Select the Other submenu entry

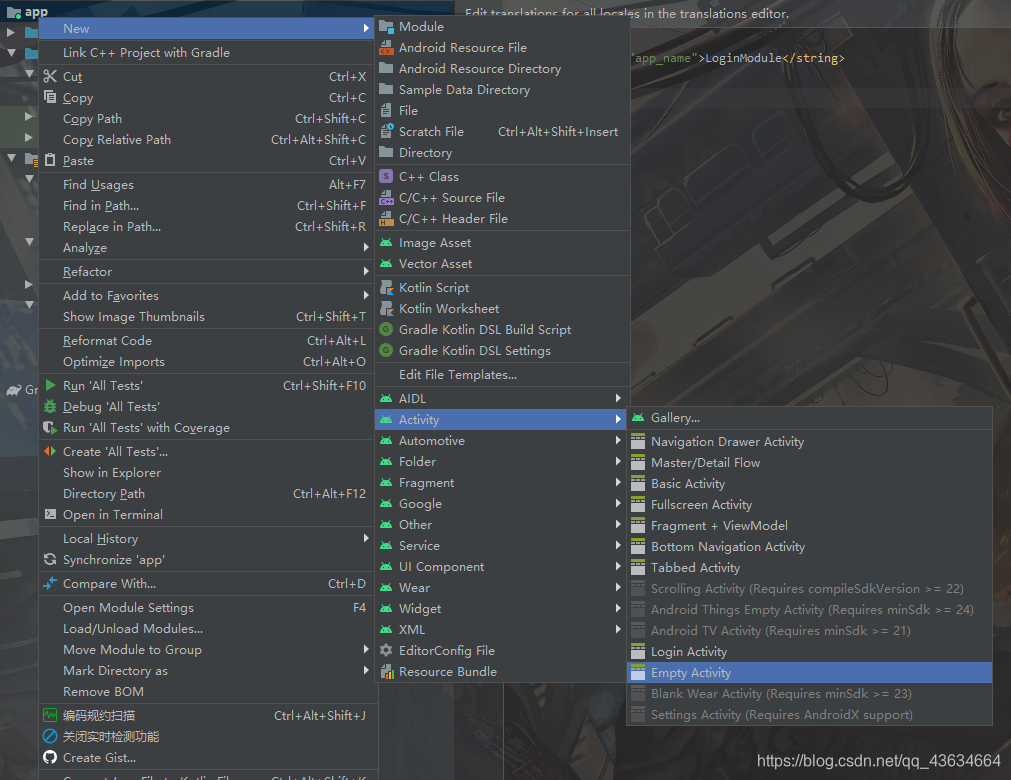502,525
